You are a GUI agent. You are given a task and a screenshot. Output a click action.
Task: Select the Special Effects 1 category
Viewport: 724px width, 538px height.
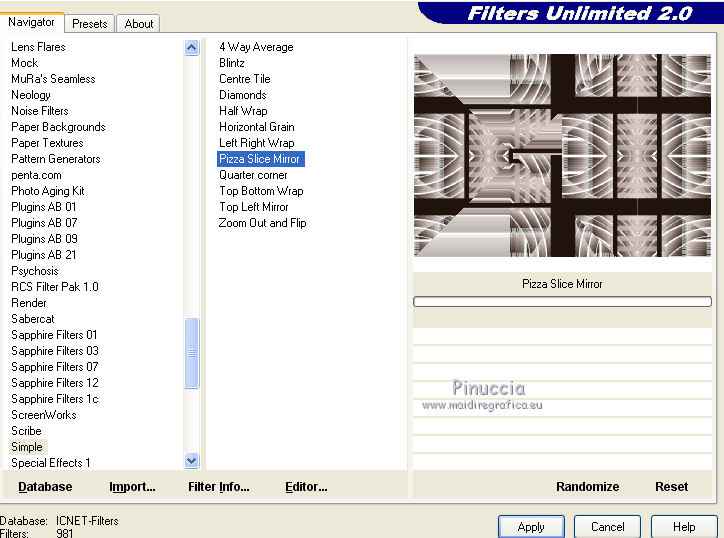pyautogui.click(x=50, y=463)
